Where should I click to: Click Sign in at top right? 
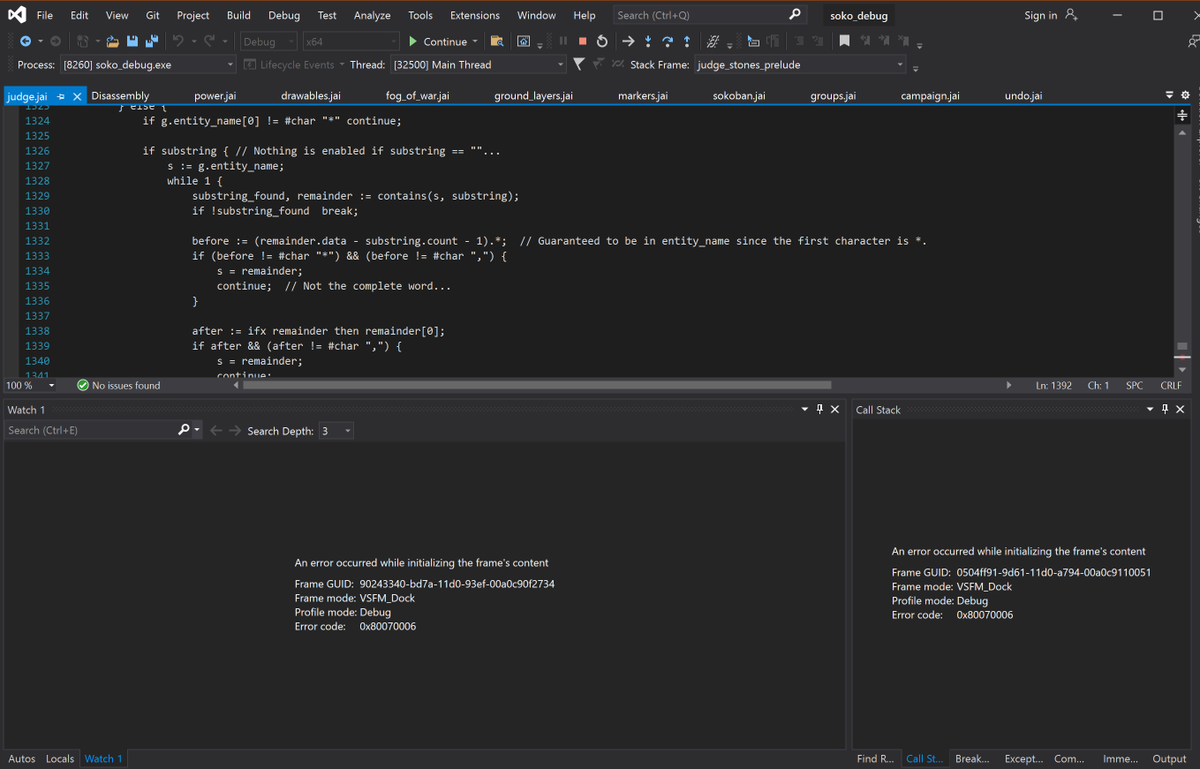(1051, 15)
